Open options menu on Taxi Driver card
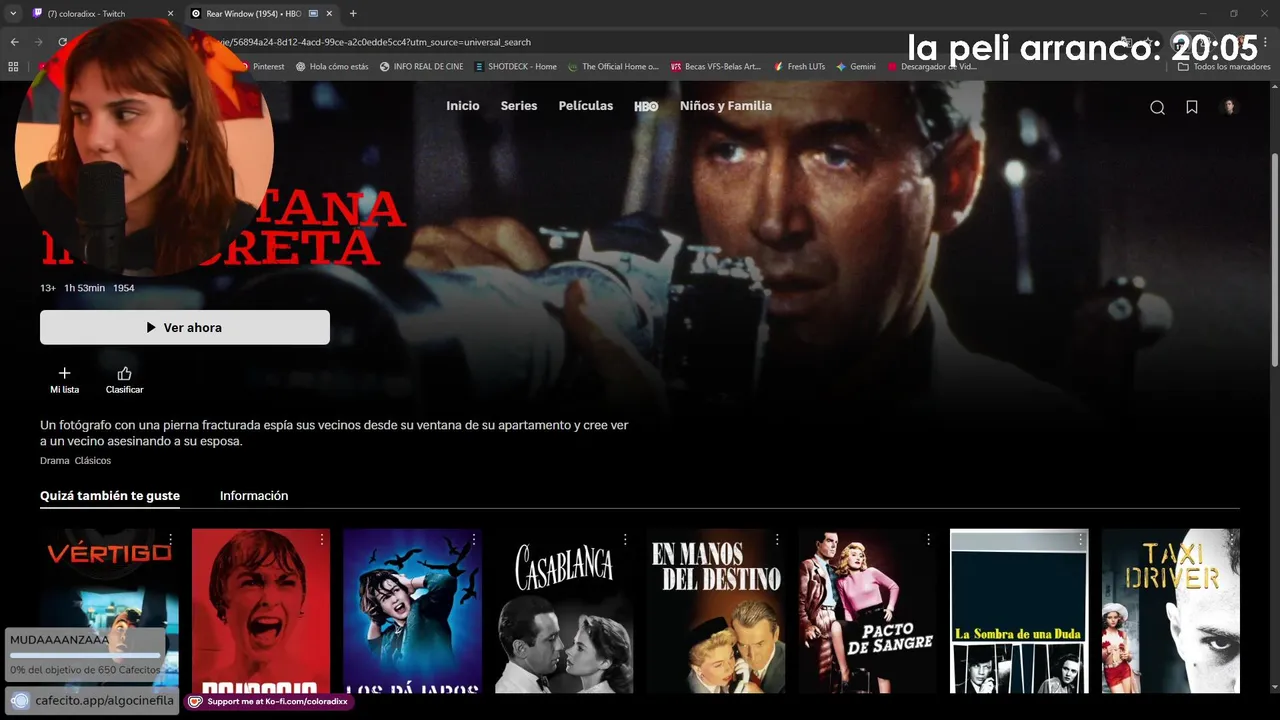This screenshot has height=720, width=1280. (1232, 539)
